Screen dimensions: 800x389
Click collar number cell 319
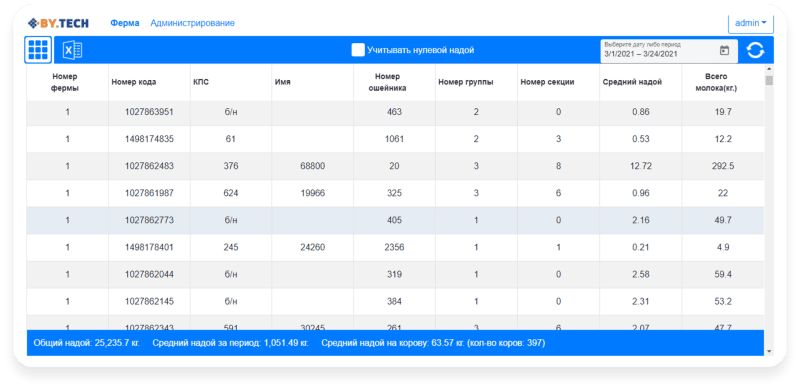tap(394, 275)
